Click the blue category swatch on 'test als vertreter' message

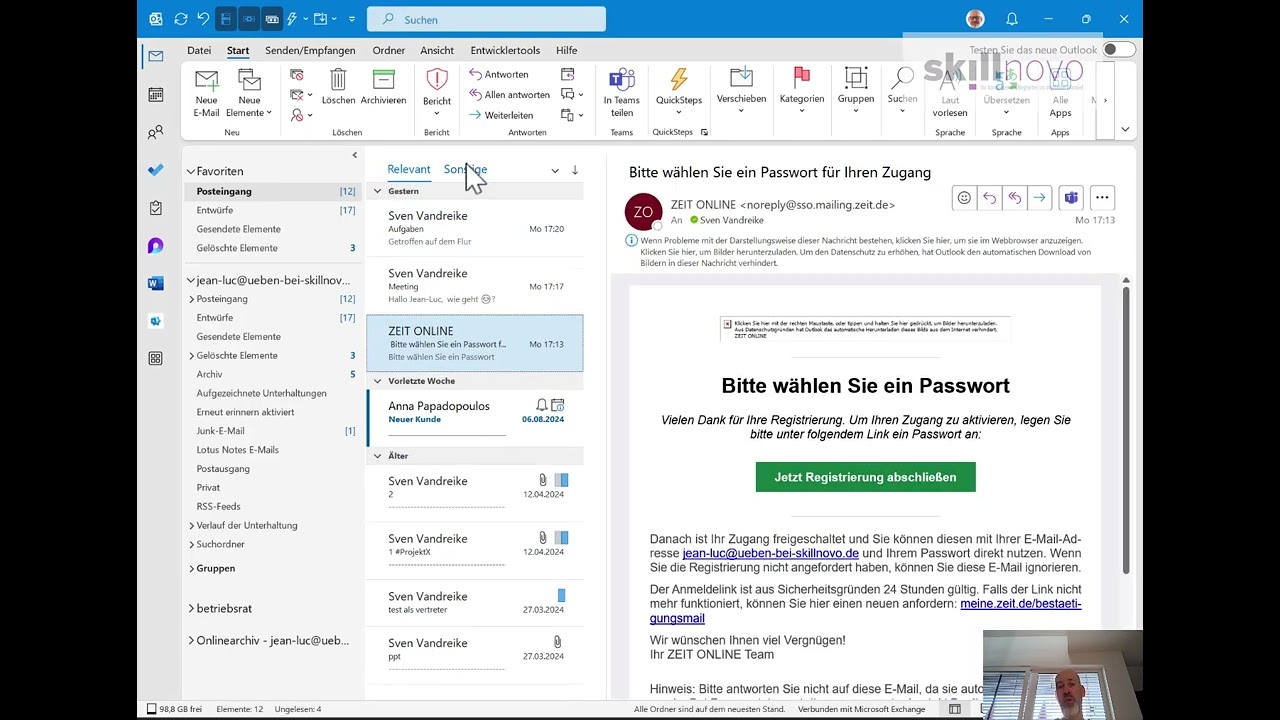point(561,596)
